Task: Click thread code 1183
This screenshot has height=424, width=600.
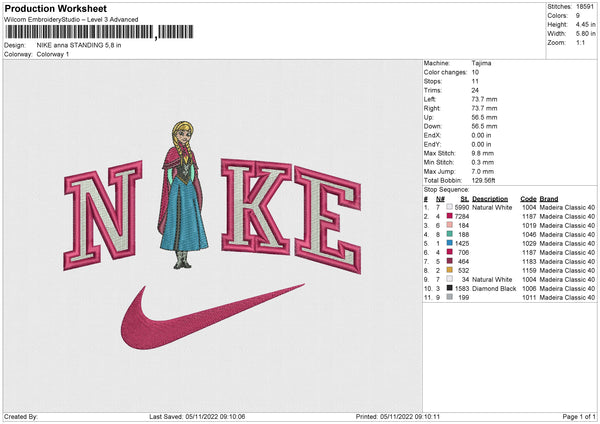Action: coord(529,261)
